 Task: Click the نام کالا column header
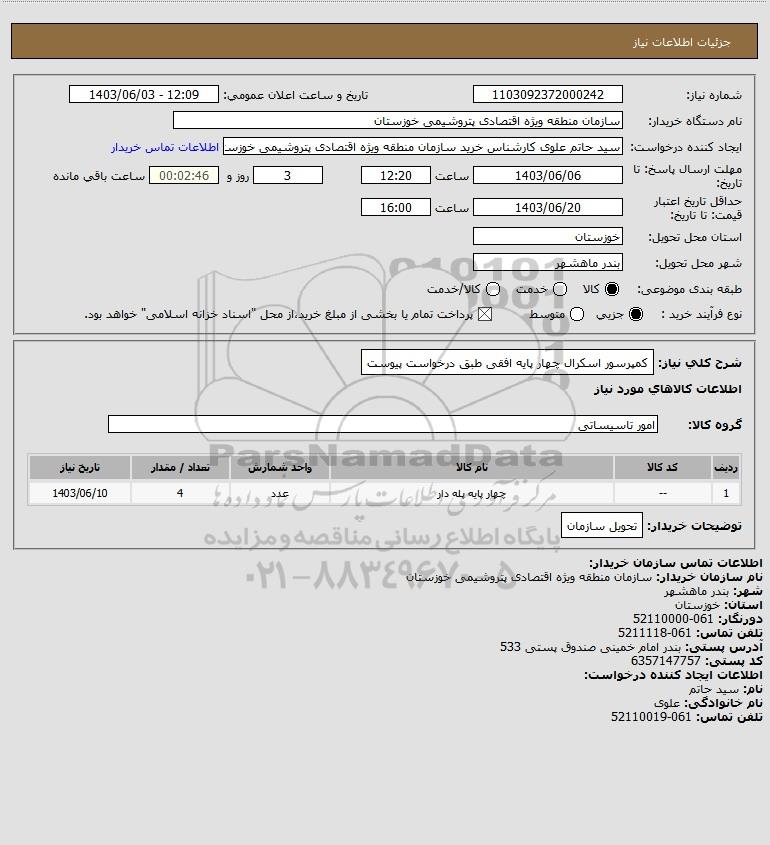coord(471,468)
